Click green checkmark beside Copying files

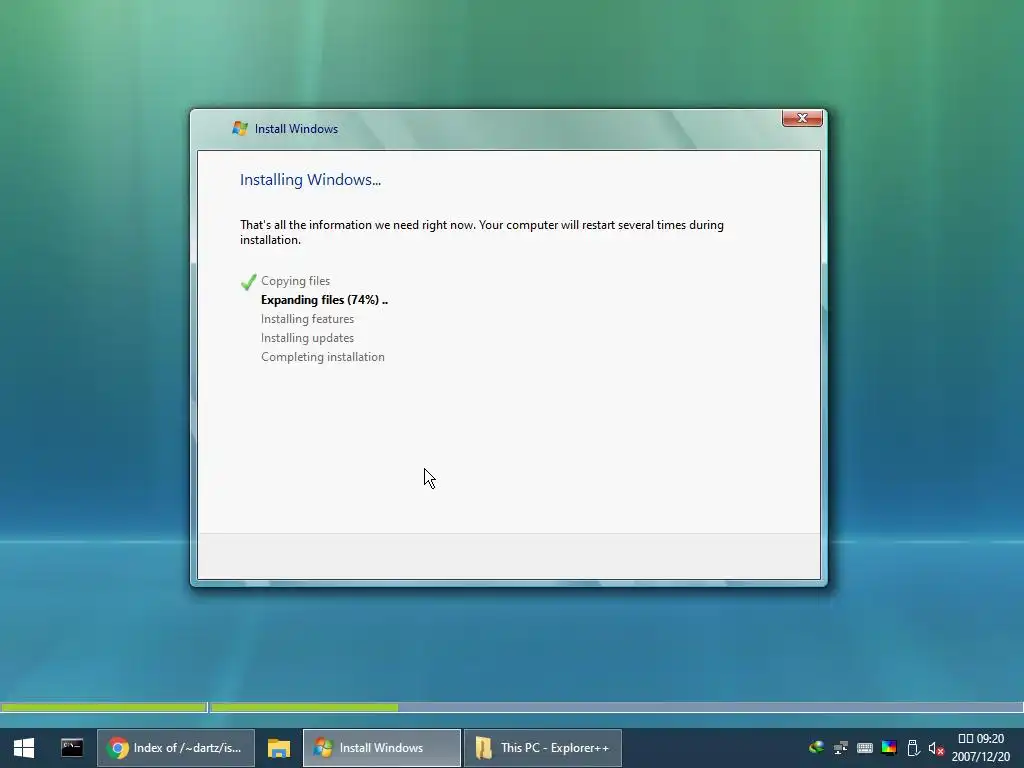coord(248,281)
